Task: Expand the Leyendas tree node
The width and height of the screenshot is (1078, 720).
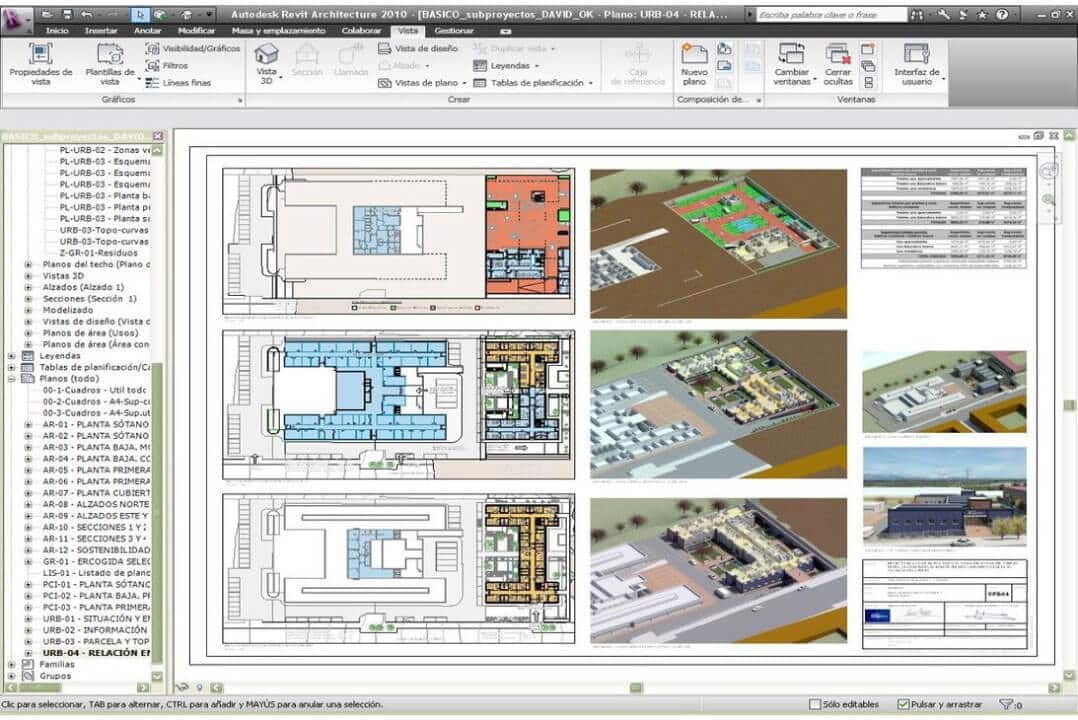Action: tap(11, 356)
